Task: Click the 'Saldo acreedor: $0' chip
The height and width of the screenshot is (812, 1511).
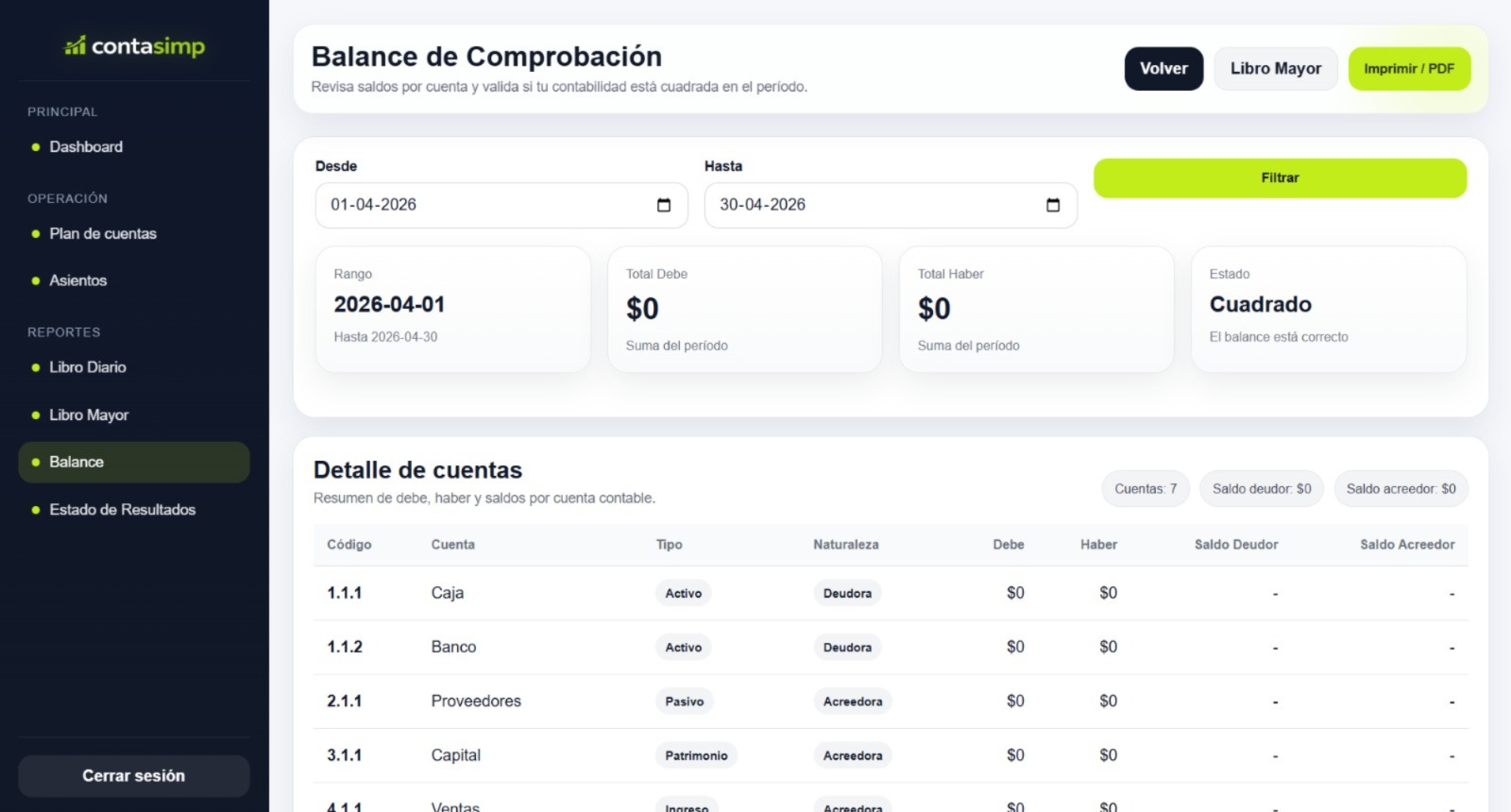Action: point(1401,489)
